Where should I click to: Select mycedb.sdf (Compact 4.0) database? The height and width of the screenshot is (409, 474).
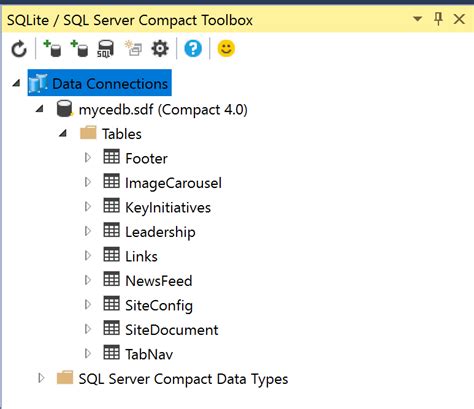tap(163, 110)
